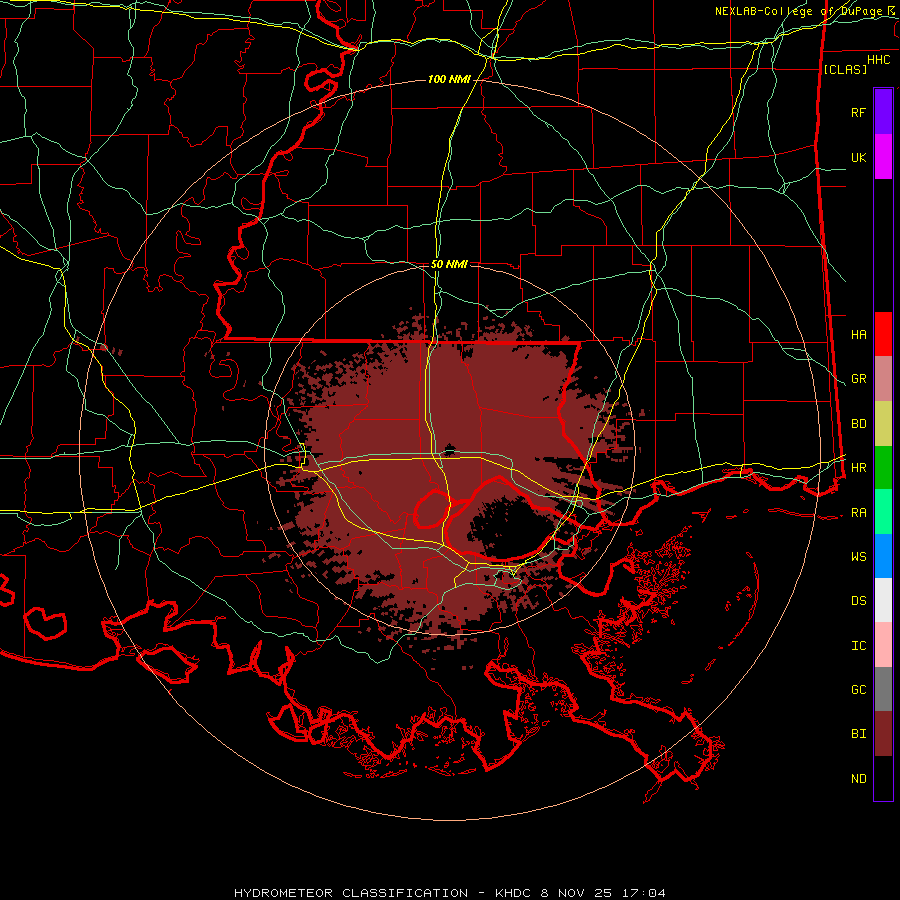Click the HR green legend swatch

(x=883, y=467)
